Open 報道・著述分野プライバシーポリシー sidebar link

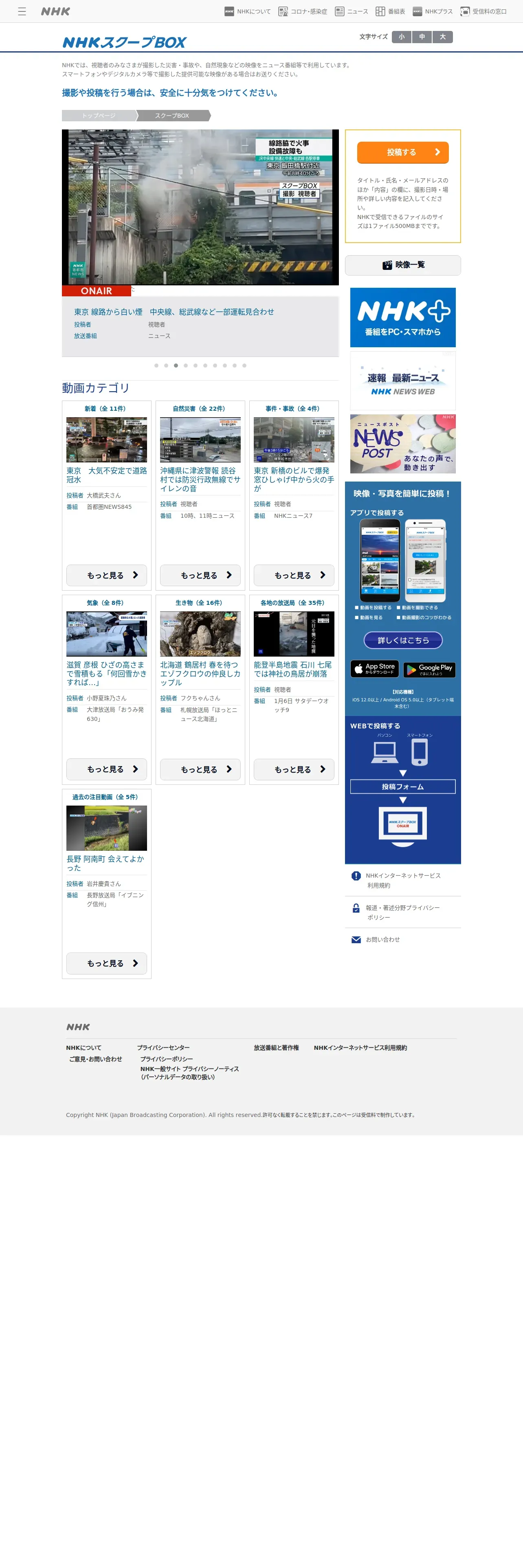[x=403, y=913]
